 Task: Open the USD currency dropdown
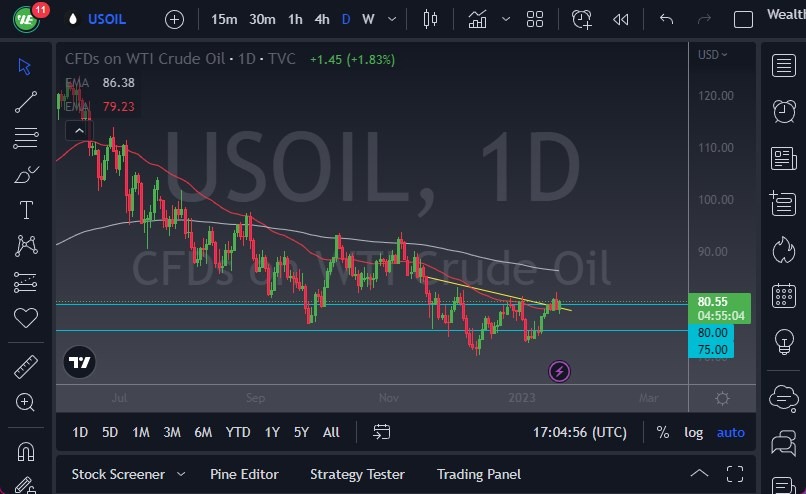[712, 54]
